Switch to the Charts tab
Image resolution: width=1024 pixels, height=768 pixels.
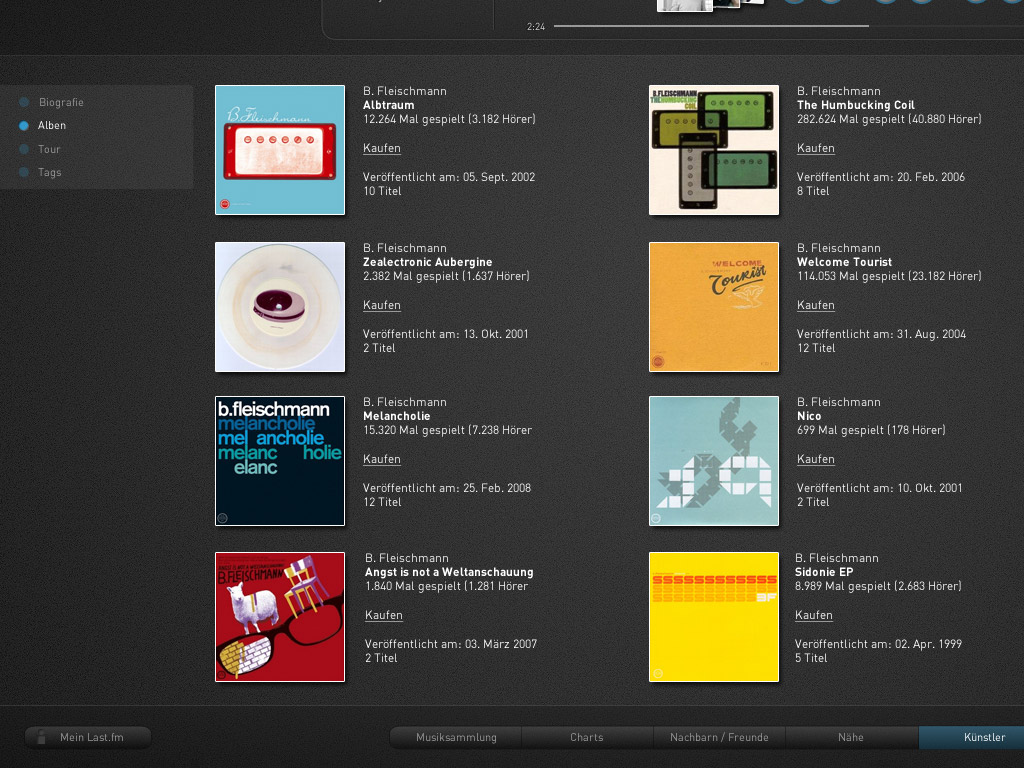(587, 737)
